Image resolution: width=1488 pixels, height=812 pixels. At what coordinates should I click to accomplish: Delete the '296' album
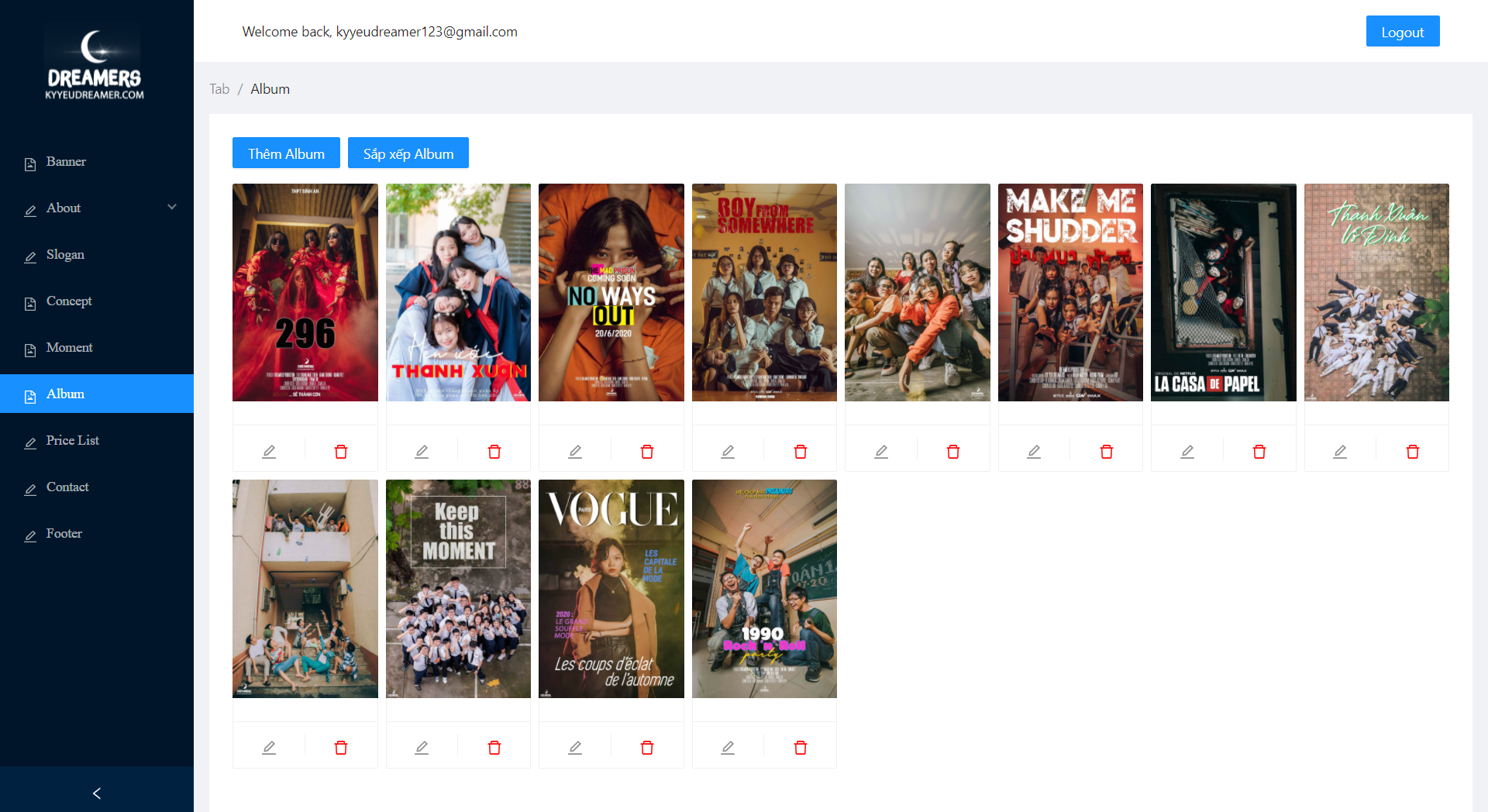341,451
